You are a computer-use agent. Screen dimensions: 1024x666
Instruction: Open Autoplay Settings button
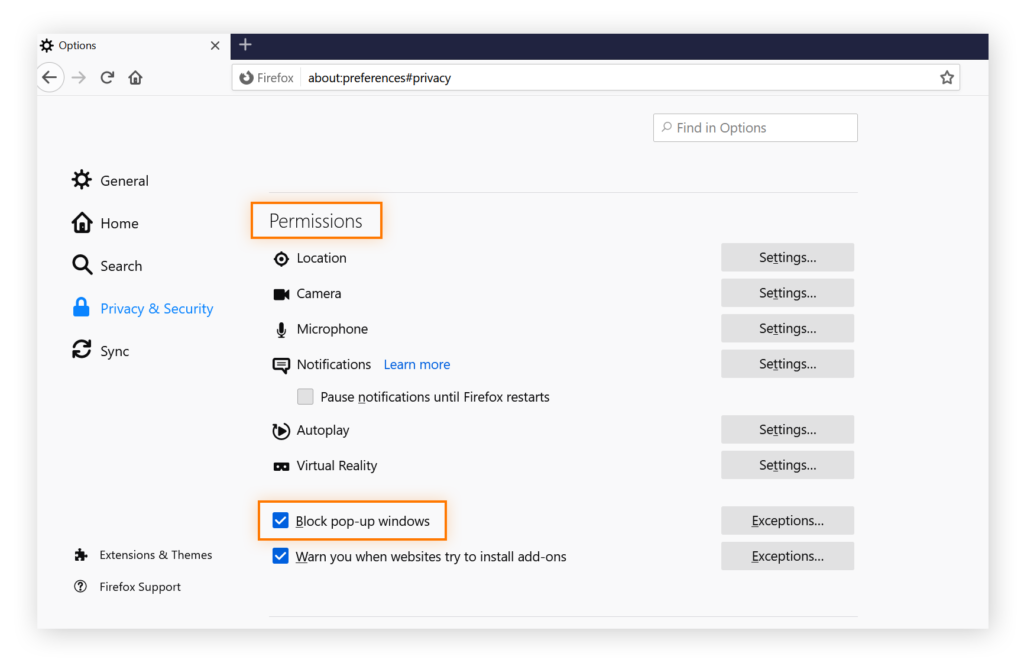point(787,429)
